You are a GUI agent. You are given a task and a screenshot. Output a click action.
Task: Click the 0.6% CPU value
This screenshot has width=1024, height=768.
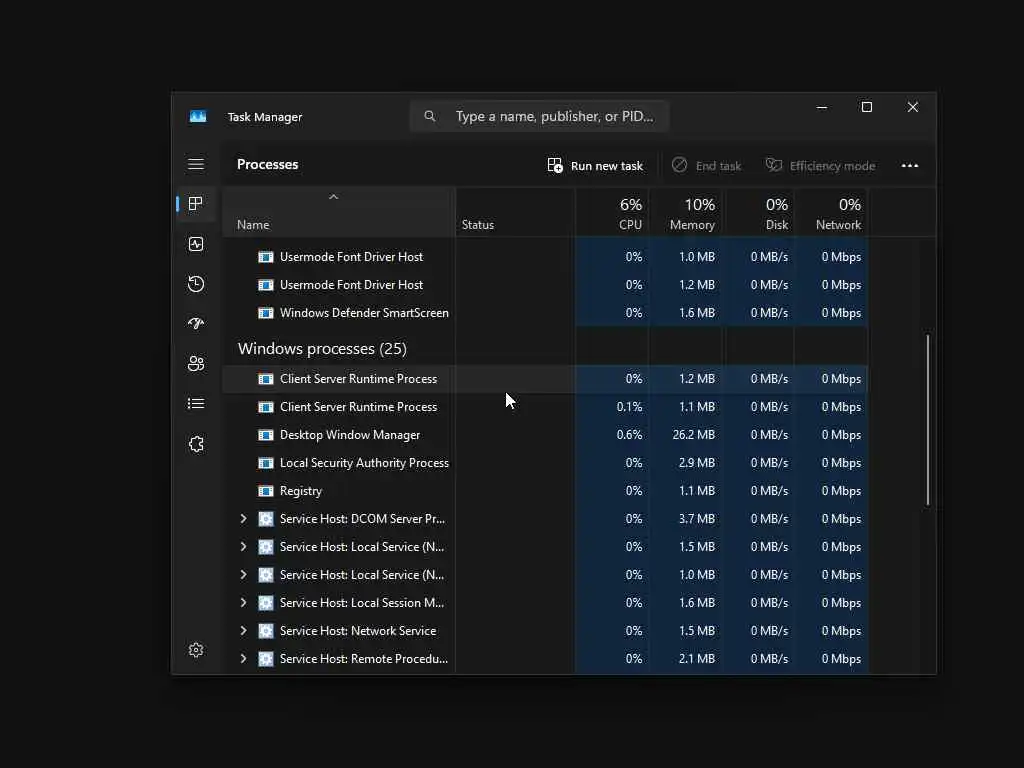click(629, 435)
